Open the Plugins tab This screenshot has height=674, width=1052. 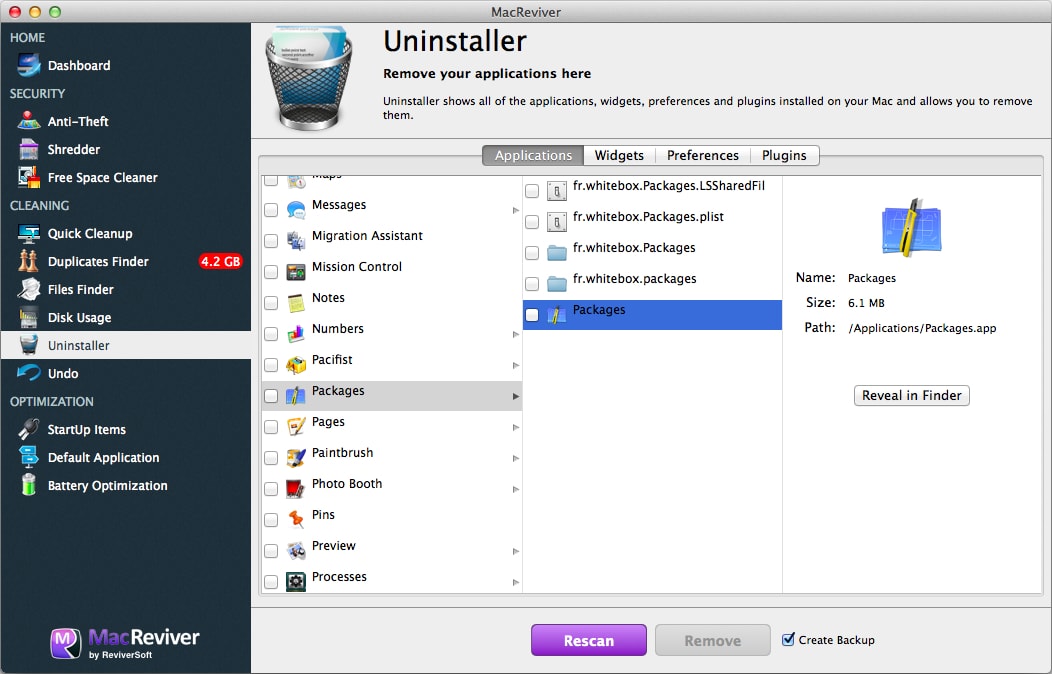point(784,155)
